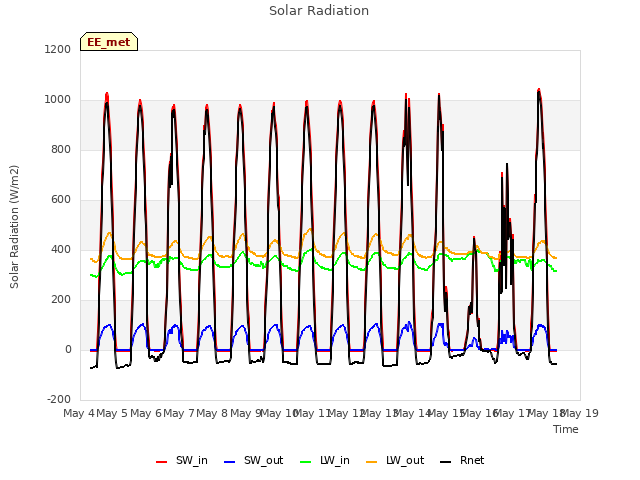Click the Rnet legend label
This screenshot has height=480, width=640.
(x=472, y=460)
